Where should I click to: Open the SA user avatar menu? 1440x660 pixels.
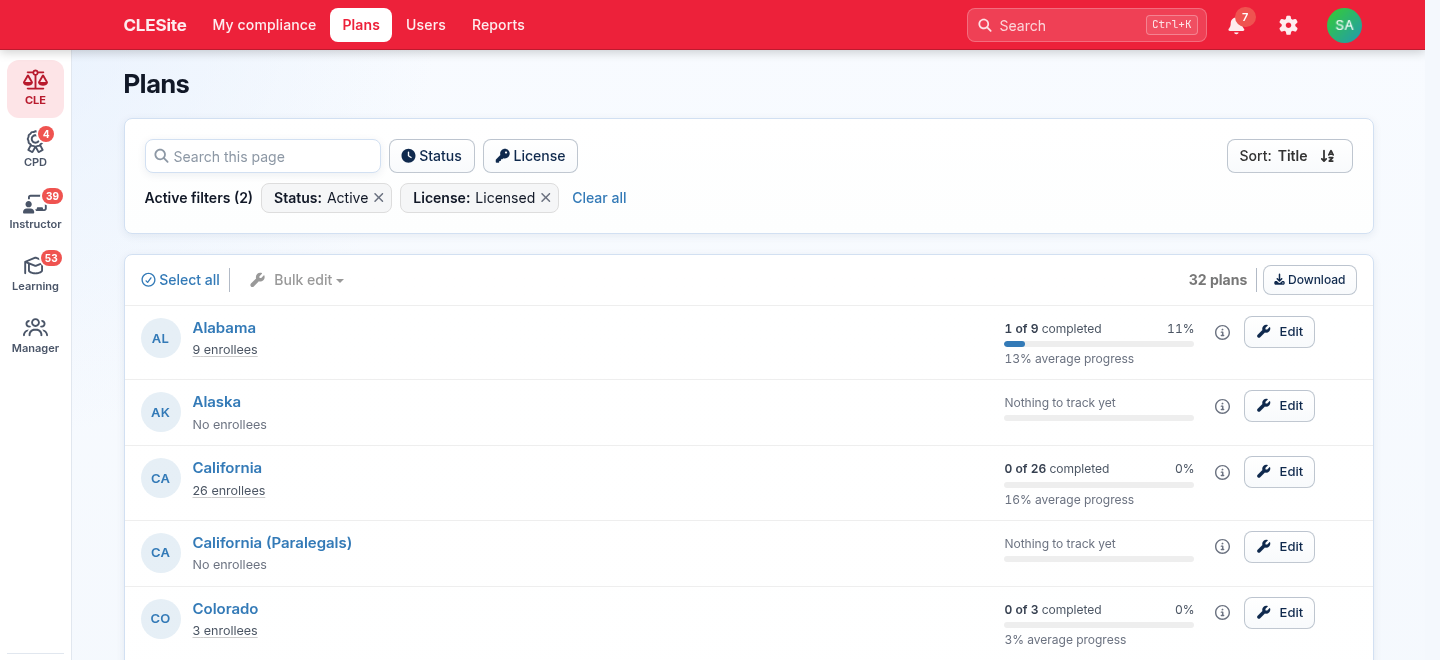pos(1344,25)
